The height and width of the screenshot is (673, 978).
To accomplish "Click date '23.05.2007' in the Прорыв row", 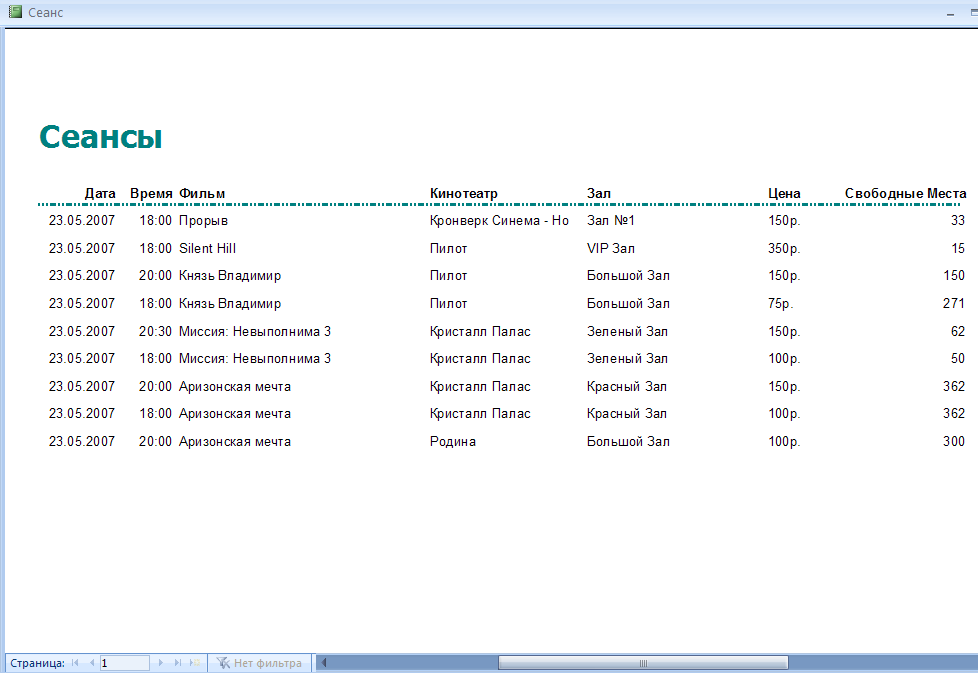I will [x=82, y=221].
